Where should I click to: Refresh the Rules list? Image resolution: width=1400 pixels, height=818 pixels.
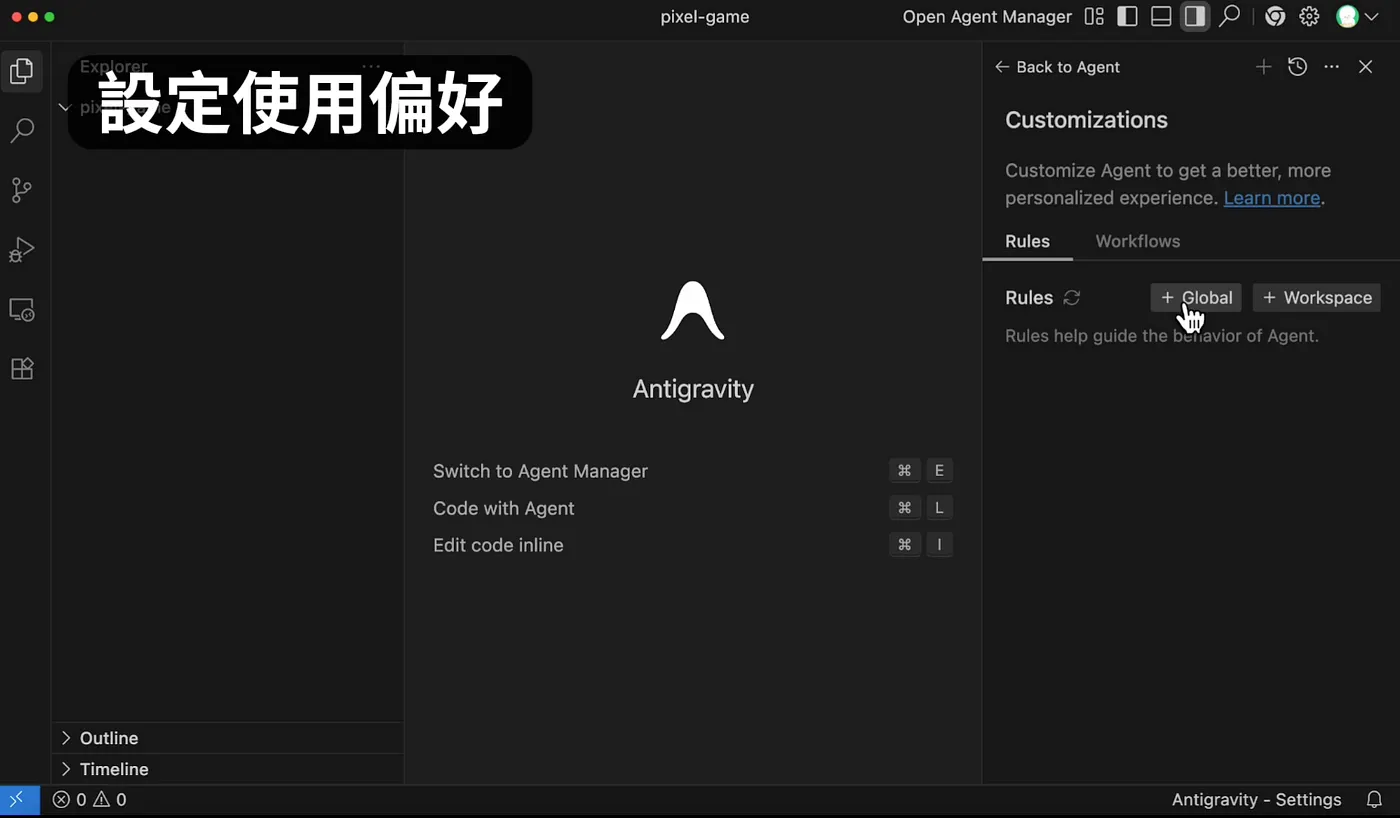1071,298
